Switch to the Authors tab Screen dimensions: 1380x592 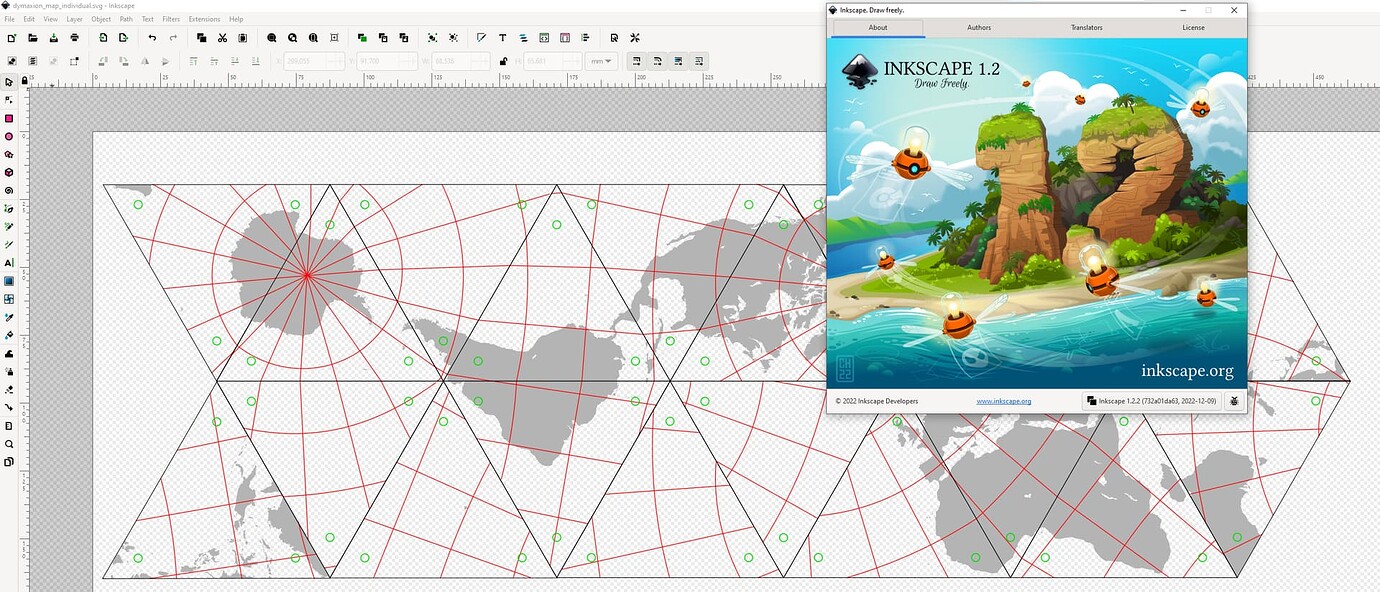coord(978,27)
